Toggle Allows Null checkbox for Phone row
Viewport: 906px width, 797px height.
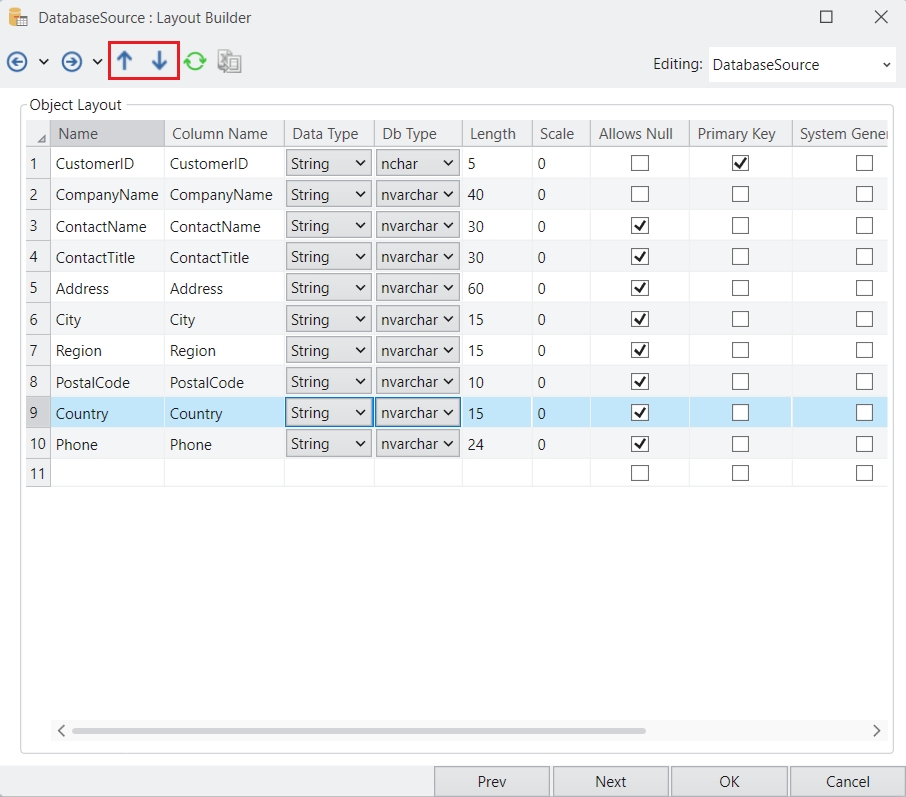pos(640,444)
